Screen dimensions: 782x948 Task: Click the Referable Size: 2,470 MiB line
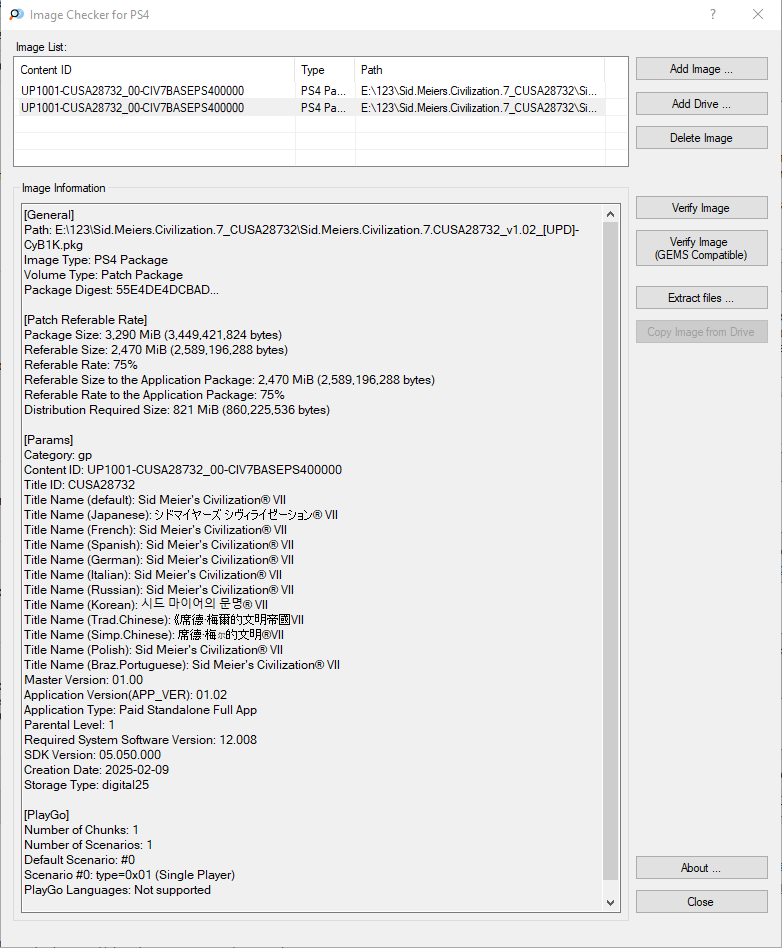(156, 350)
